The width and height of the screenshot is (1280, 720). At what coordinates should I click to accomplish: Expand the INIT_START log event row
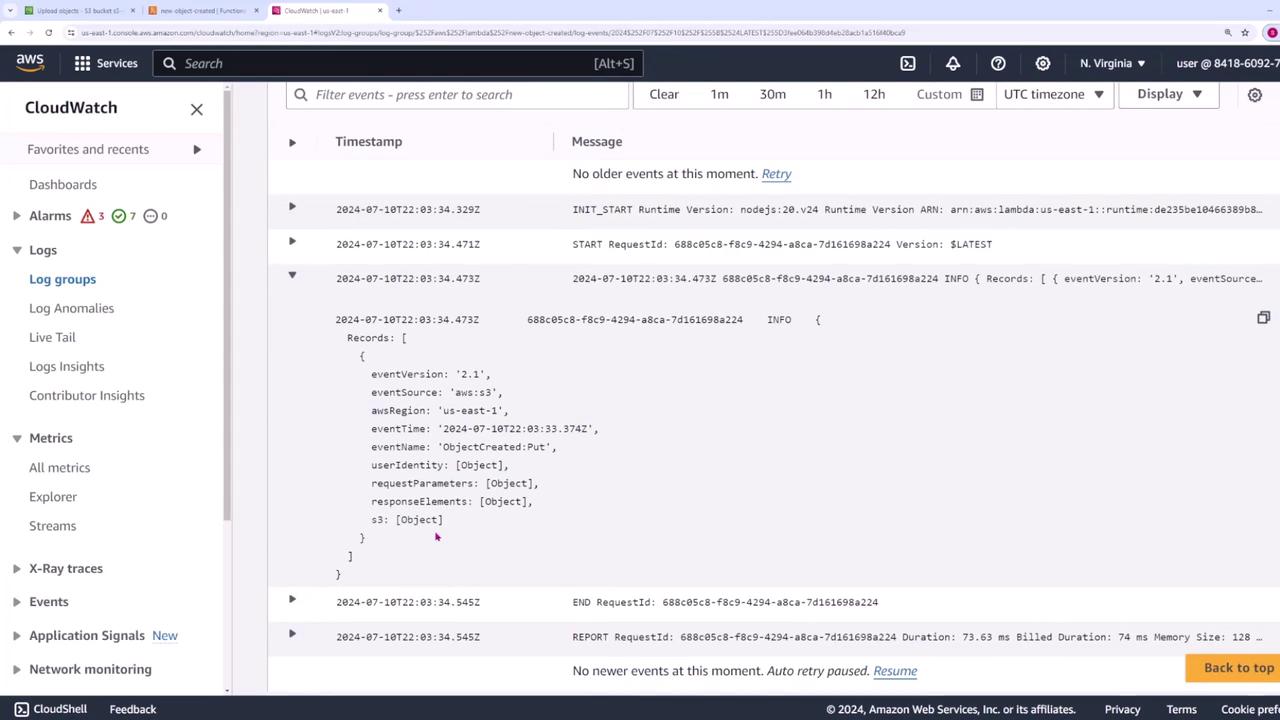click(292, 207)
